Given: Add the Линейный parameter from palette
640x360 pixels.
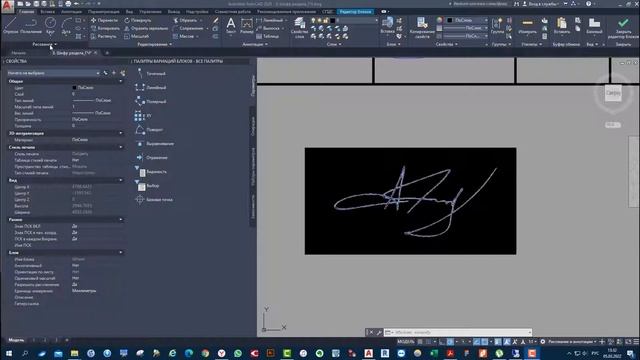Looking at the screenshot, I should pos(151,87).
